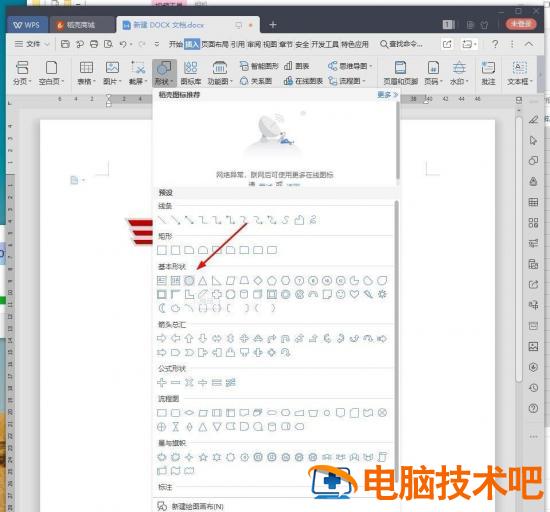Expand the 页码 page number dropdown
The width and height of the screenshot is (550, 512).
click(433, 73)
